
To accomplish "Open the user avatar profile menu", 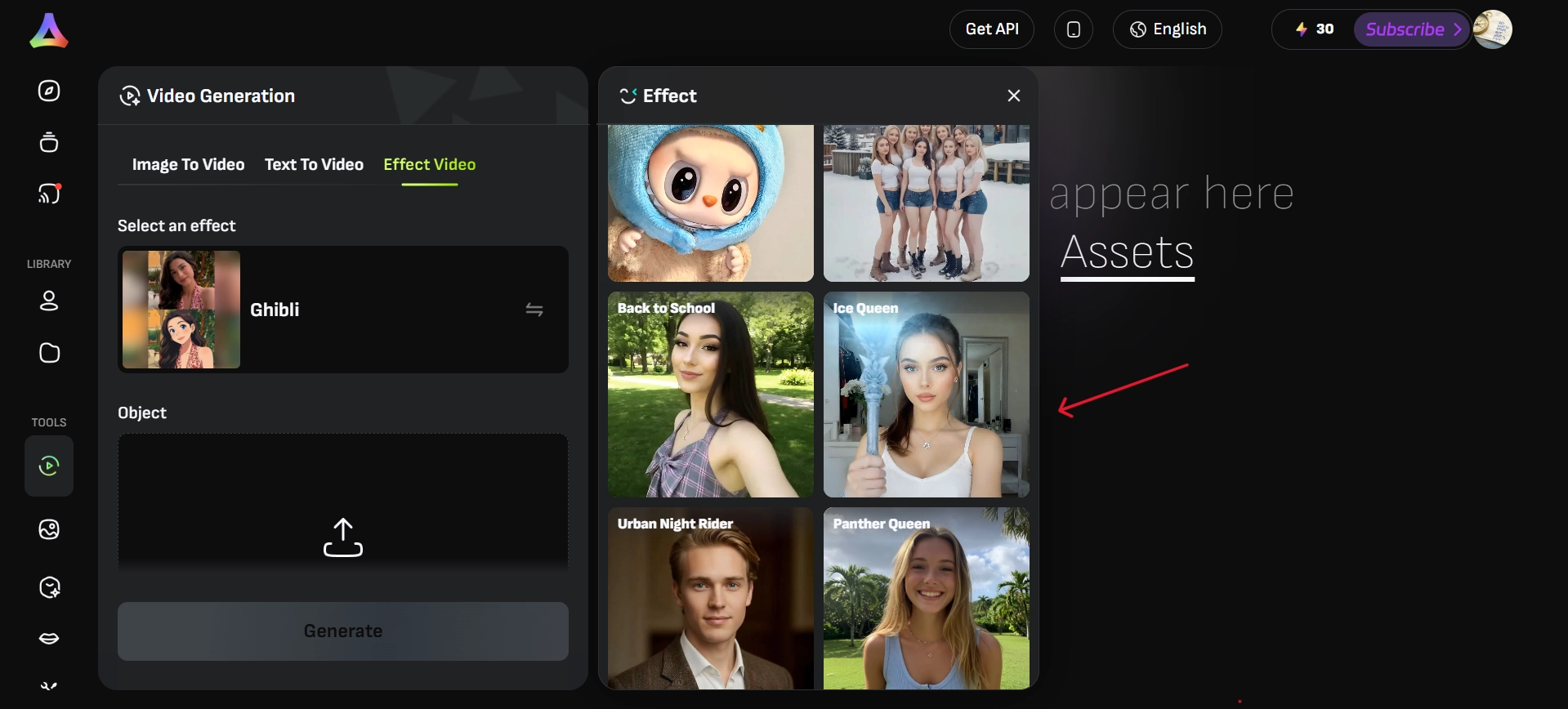I will click(1492, 29).
